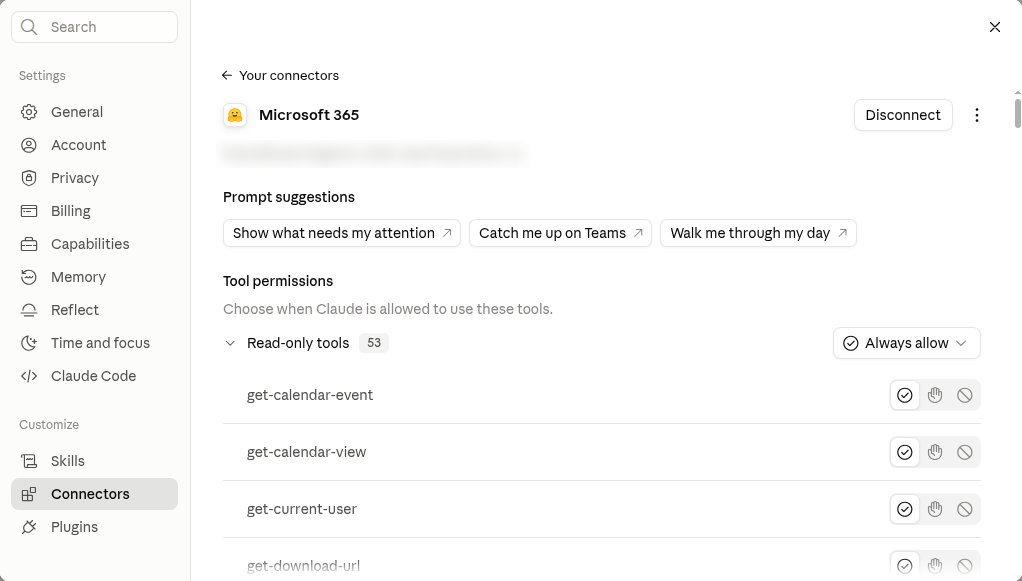Select the Connectors page

coord(95,494)
